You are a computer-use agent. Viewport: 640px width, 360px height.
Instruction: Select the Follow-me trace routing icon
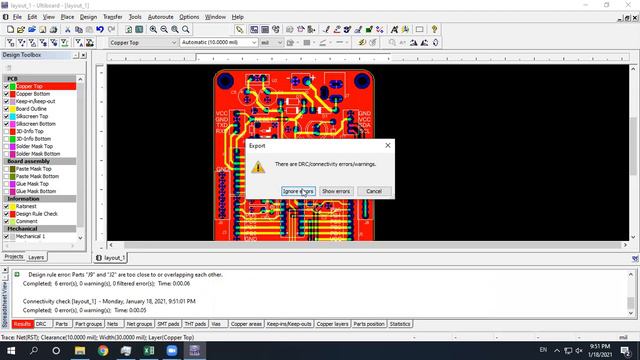point(337,29)
